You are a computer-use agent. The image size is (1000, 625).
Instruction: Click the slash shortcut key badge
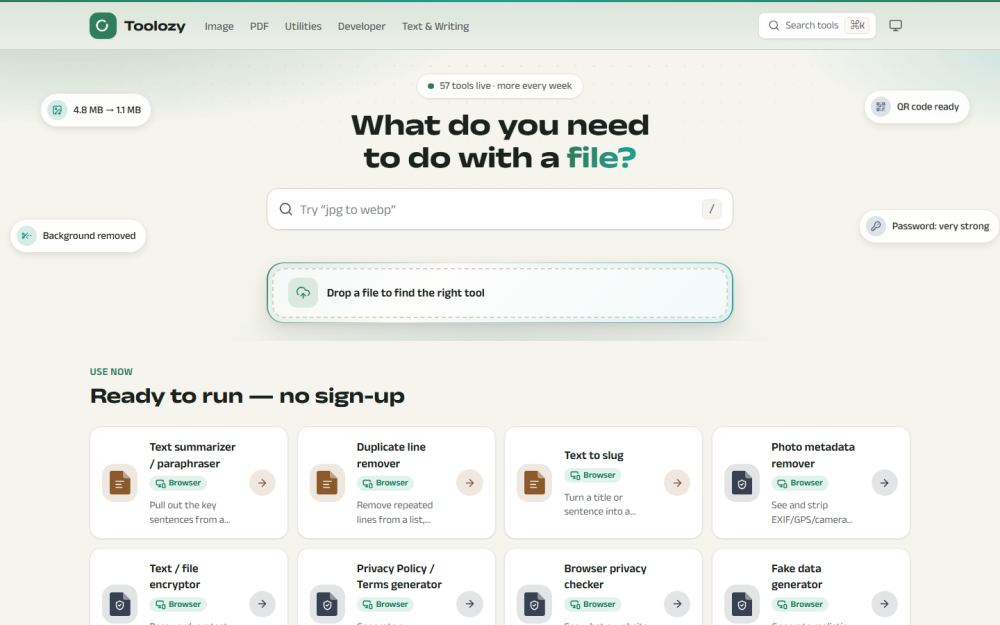(712, 209)
